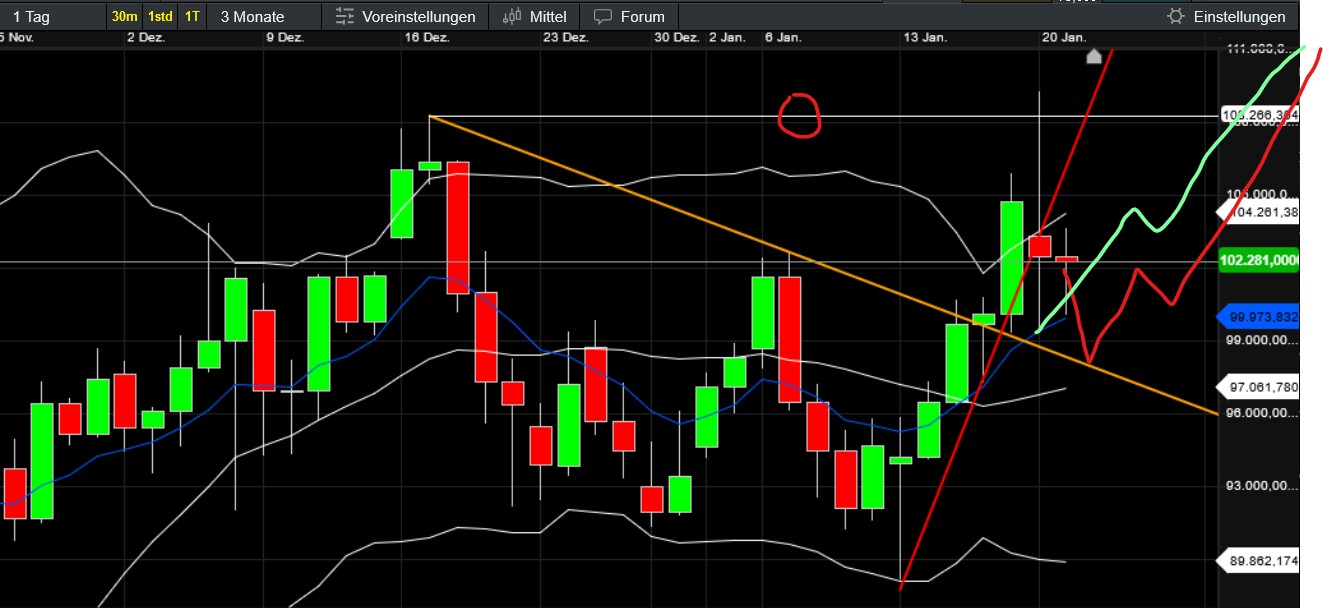Select the 1std timeframe
Screen dimensions: 1323x608
click(x=159, y=16)
